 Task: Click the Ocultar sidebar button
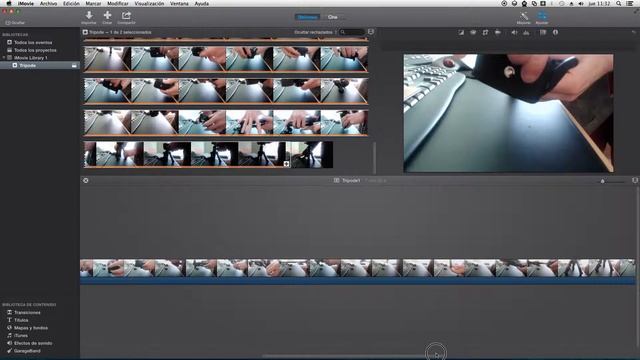tap(15, 23)
